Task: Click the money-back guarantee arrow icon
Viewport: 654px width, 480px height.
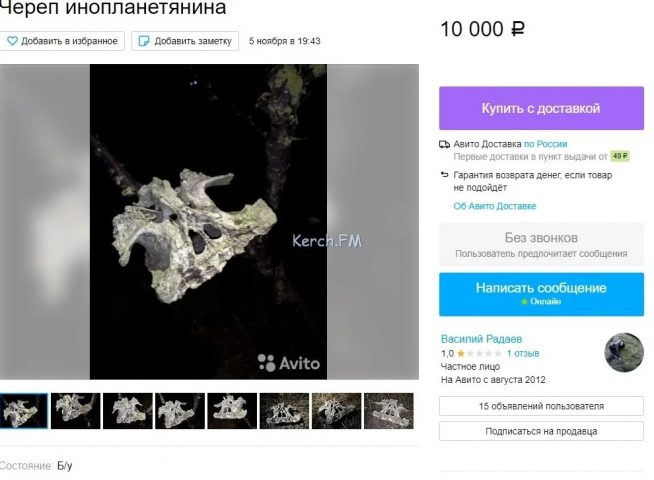Action: pos(445,174)
